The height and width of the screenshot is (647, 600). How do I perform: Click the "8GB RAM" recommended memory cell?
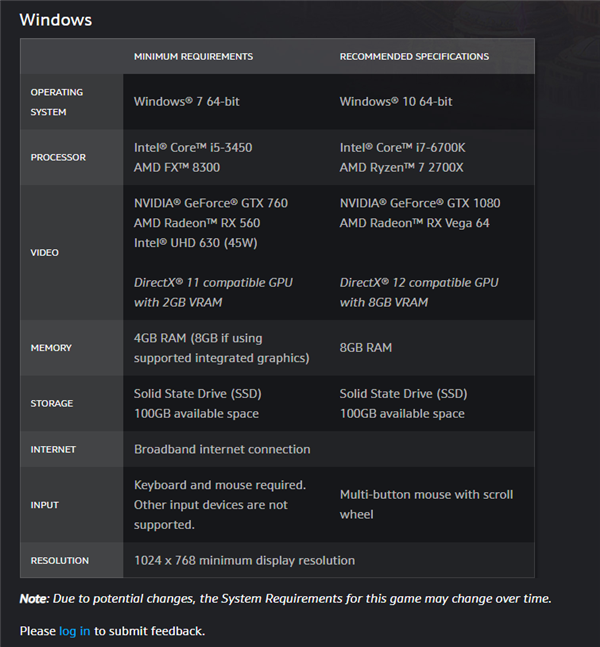tap(366, 348)
